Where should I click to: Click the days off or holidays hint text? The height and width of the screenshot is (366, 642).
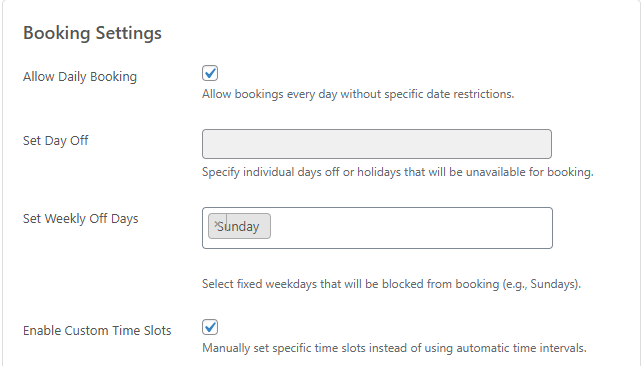click(x=398, y=172)
